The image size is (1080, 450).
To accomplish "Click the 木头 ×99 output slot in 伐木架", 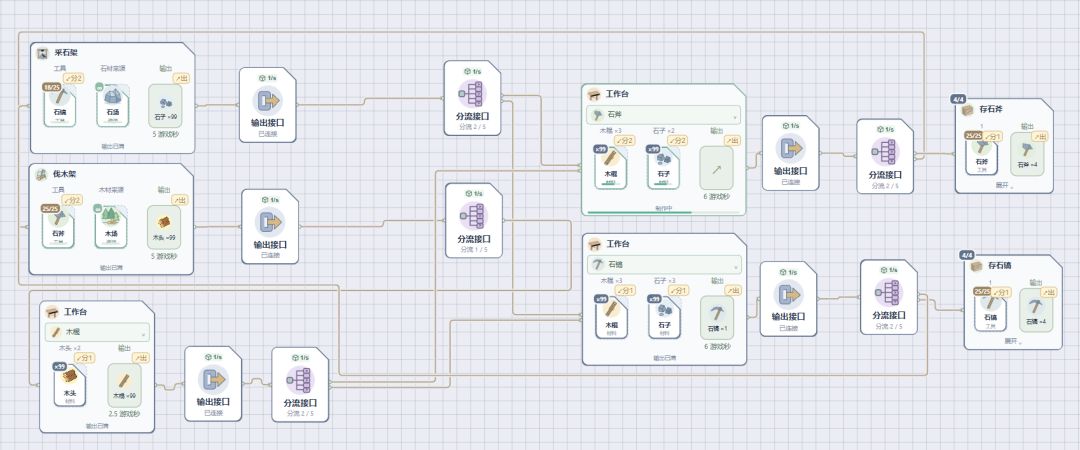I will pyautogui.click(x=164, y=227).
